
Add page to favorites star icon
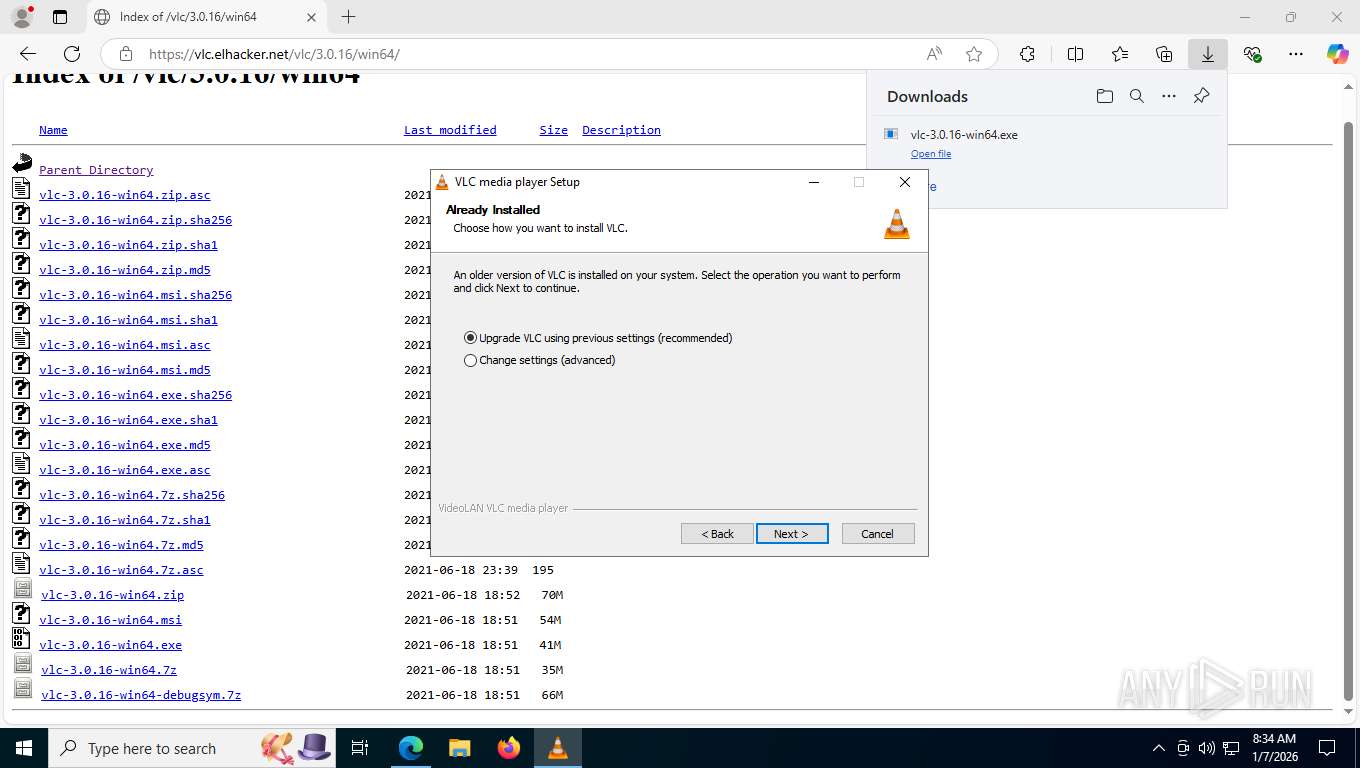coord(974,54)
